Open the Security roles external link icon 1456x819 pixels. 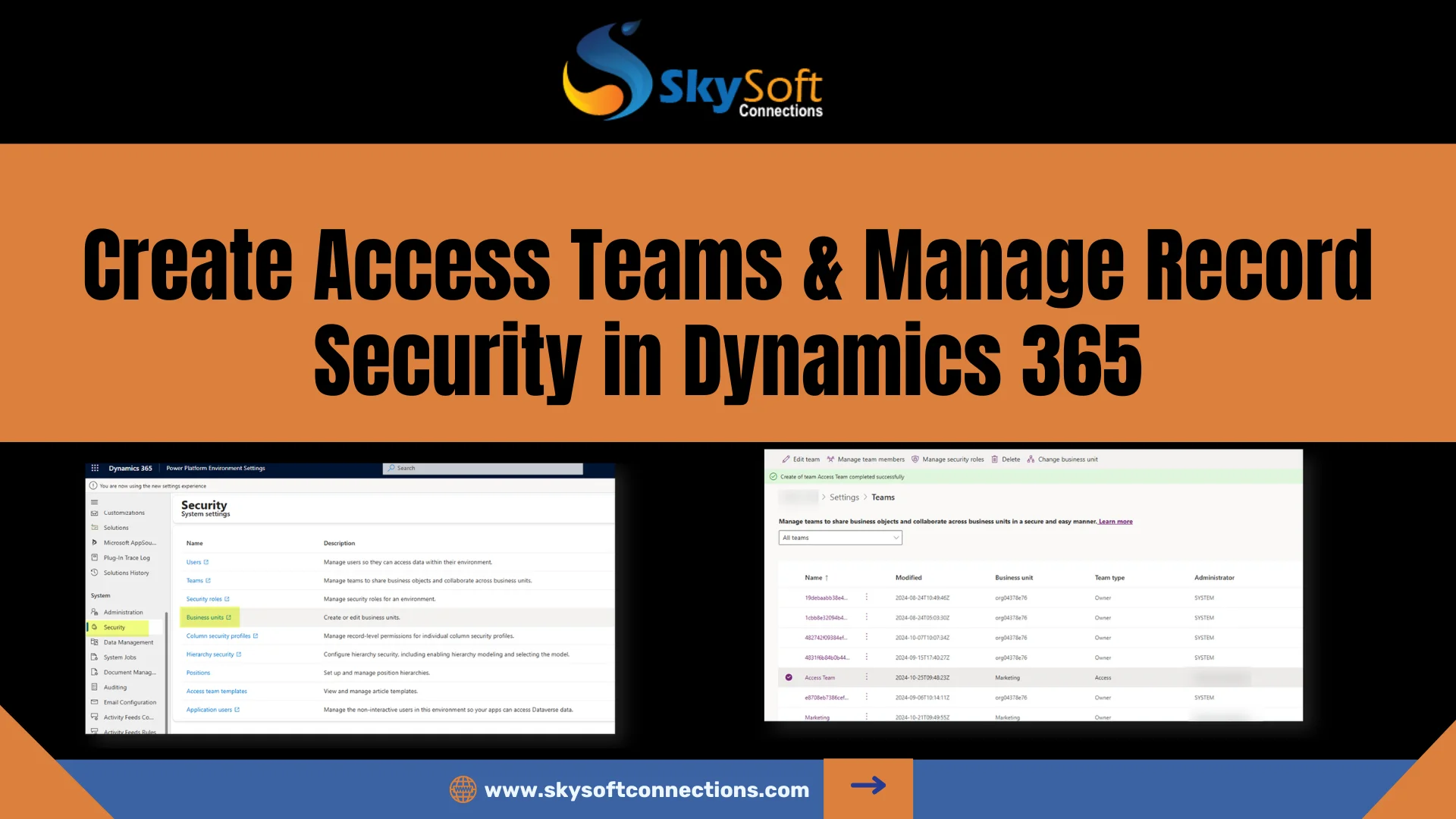pyautogui.click(x=227, y=599)
